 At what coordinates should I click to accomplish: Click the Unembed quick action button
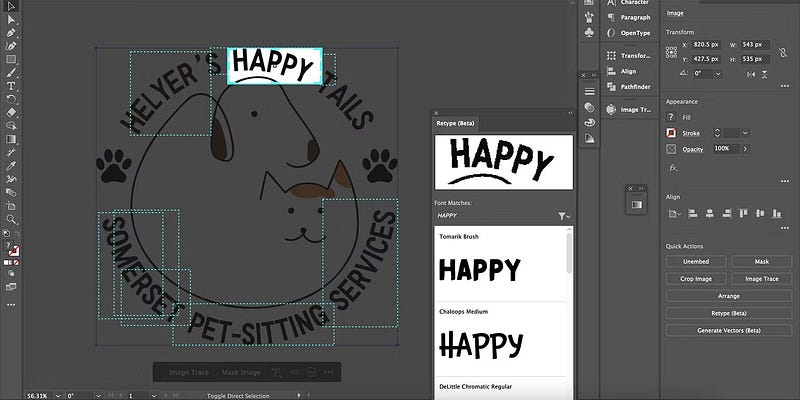(x=697, y=261)
